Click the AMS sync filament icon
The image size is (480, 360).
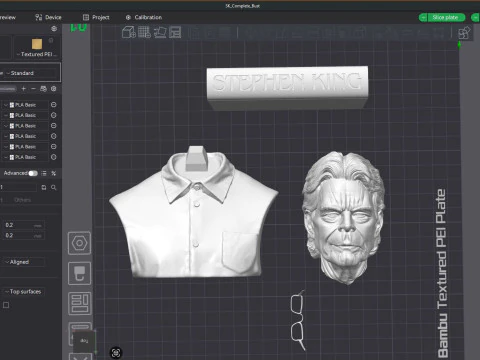(43, 89)
